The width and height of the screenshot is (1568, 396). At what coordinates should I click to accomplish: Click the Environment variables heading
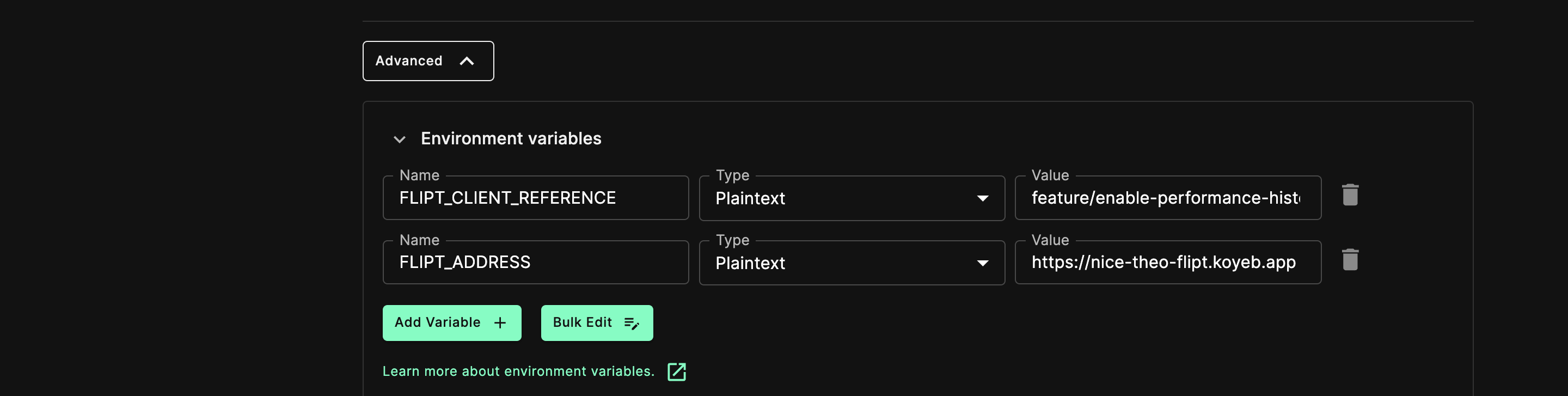[511, 139]
